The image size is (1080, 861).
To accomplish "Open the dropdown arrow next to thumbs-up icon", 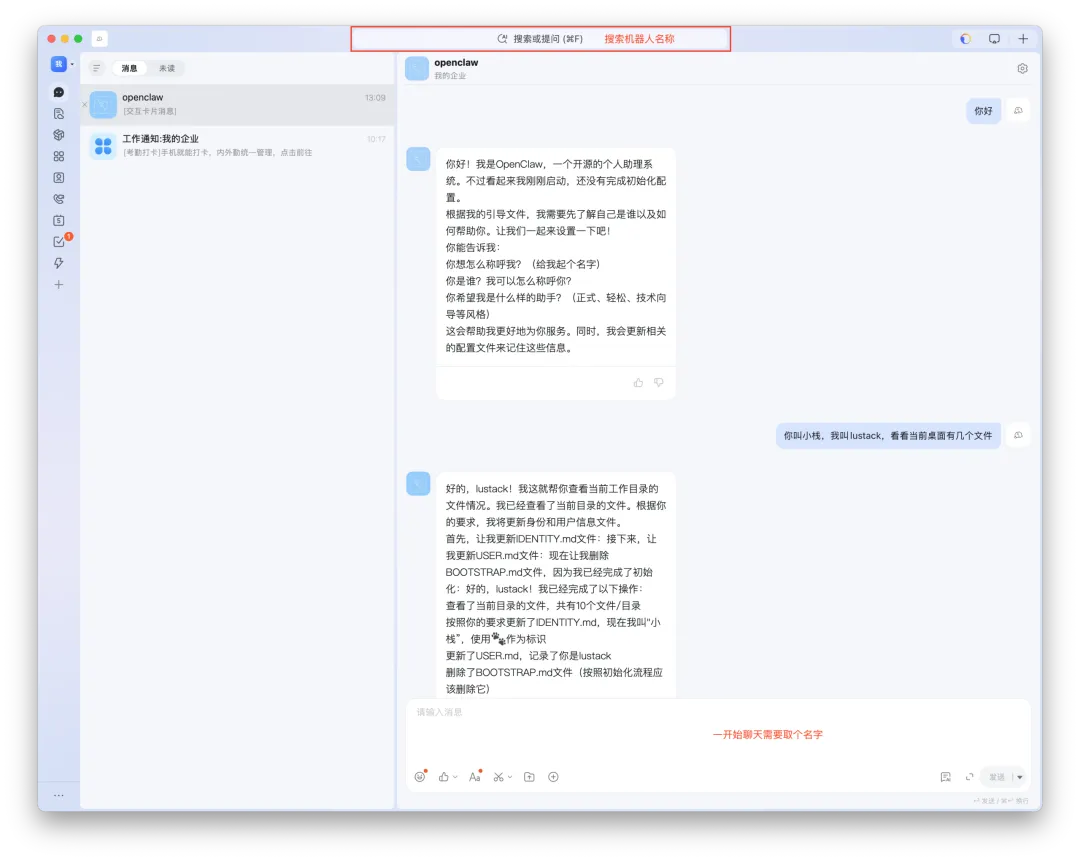I will pyautogui.click(x=455, y=777).
